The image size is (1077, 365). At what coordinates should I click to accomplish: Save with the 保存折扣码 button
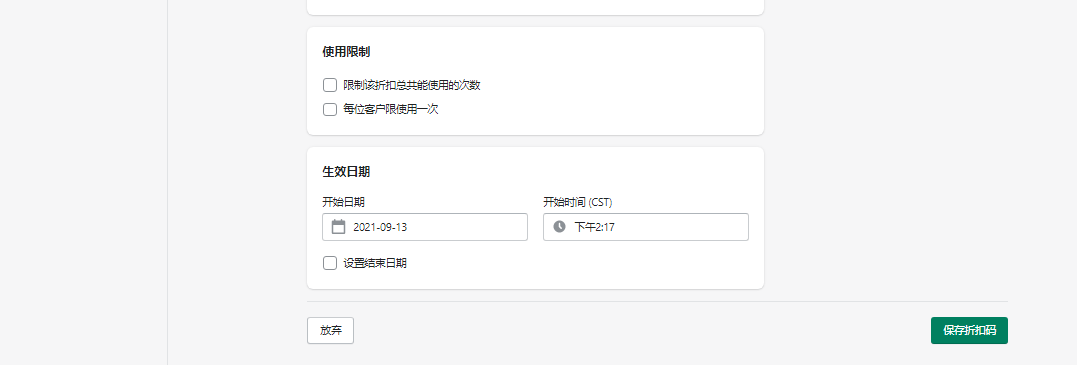pyautogui.click(x=969, y=331)
